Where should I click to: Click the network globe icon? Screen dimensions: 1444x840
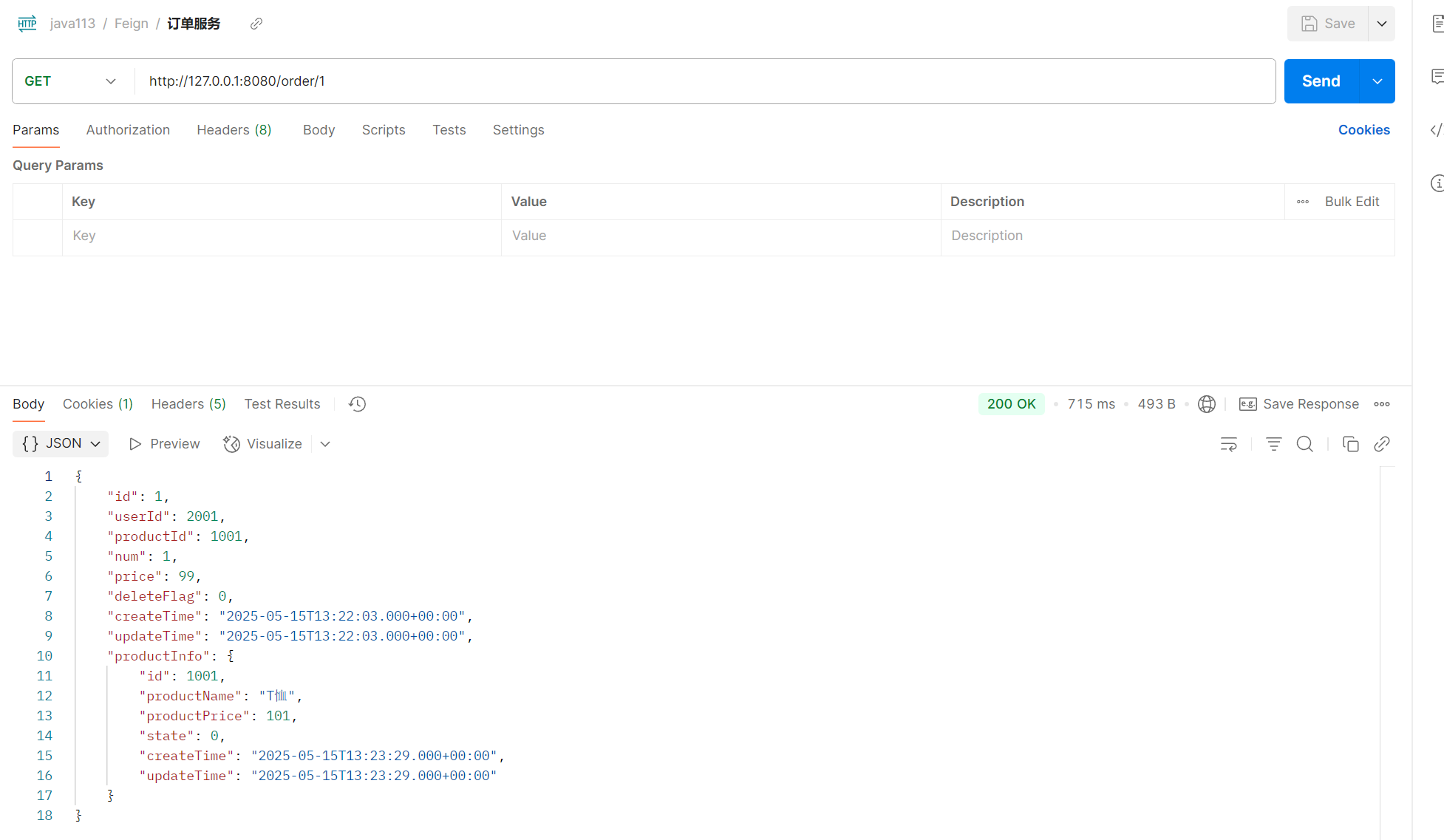1206,404
